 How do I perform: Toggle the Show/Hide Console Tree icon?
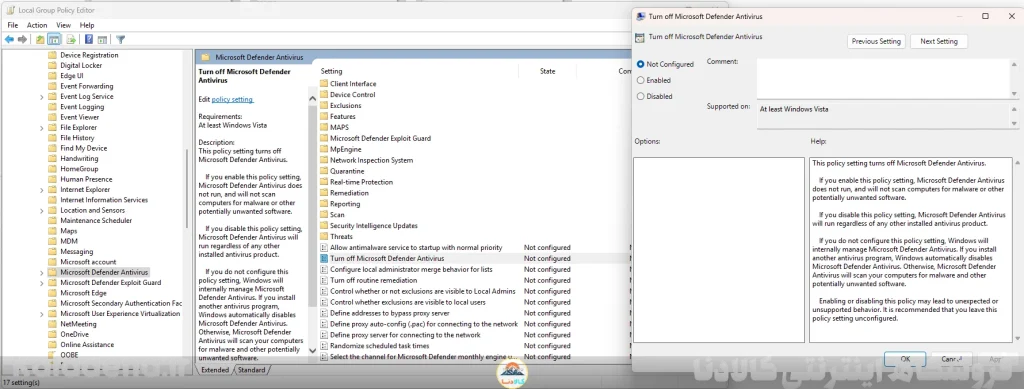pyautogui.click(x=54, y=39)
